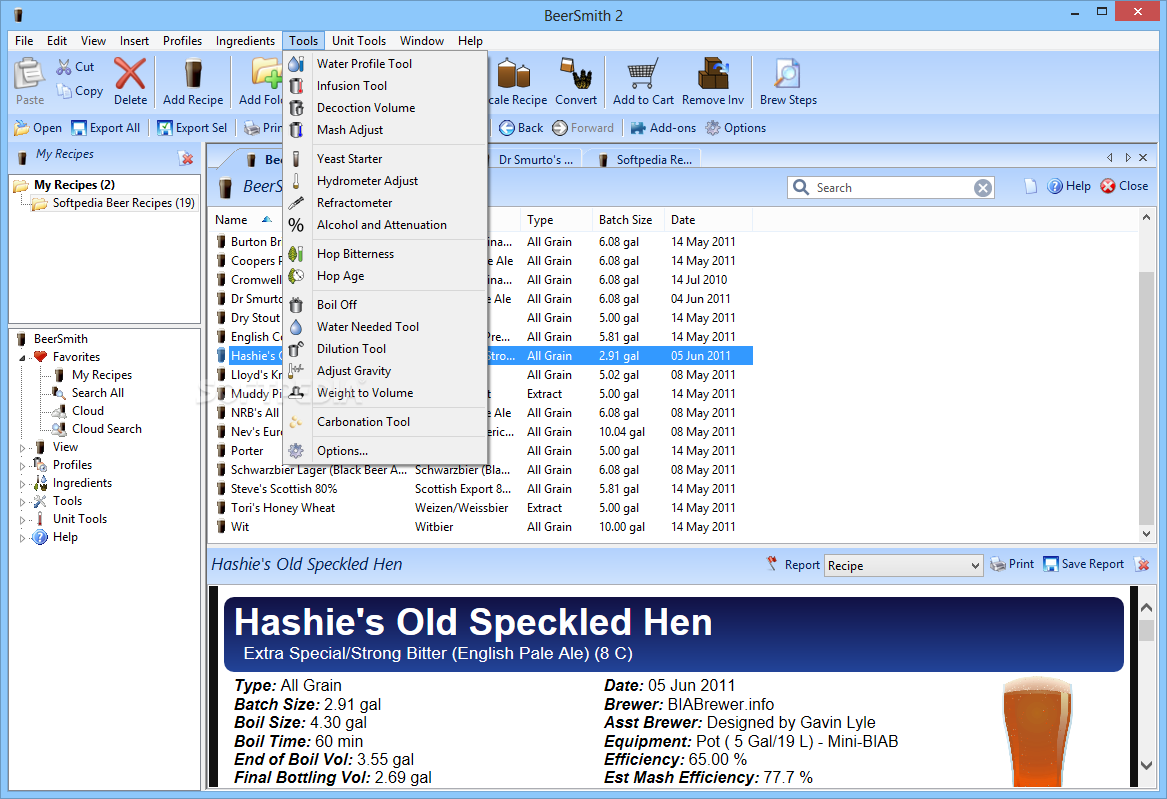Open the Unit Tools menu in the menu bar
The height and width of the screenshot is (799, 1167).
point(359,41)
